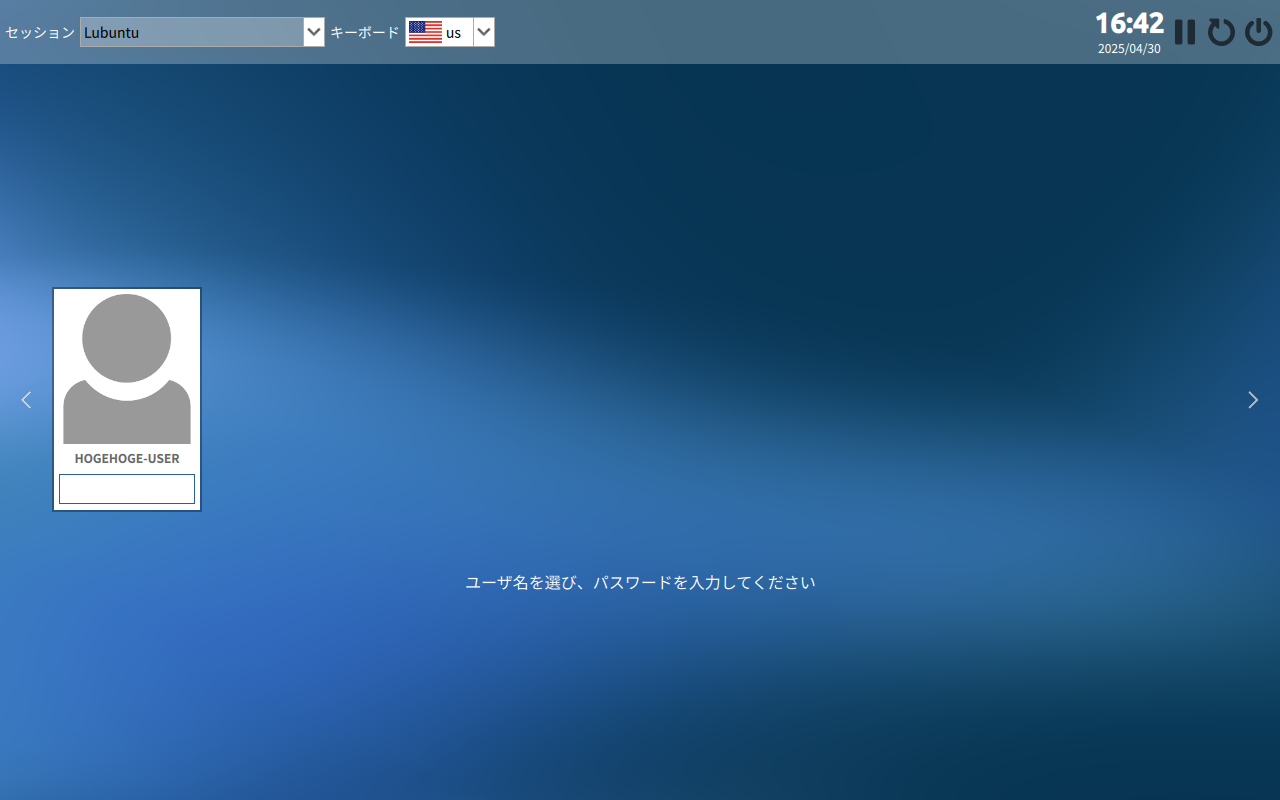Focus the password field for HOGEHOGE-USER
Screen dimensions: 1280x800
point(127,489)
